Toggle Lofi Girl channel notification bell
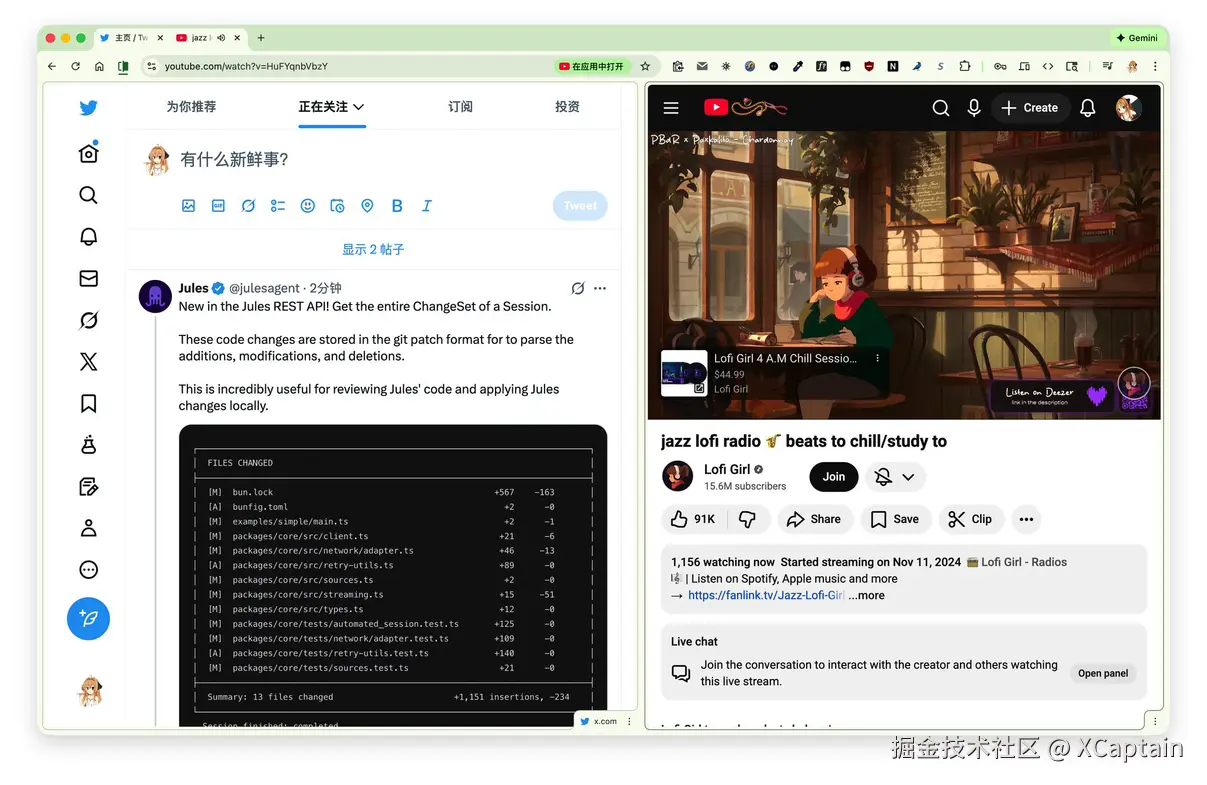Screen dimensions: 1207x785 click(x=884, y=477)
